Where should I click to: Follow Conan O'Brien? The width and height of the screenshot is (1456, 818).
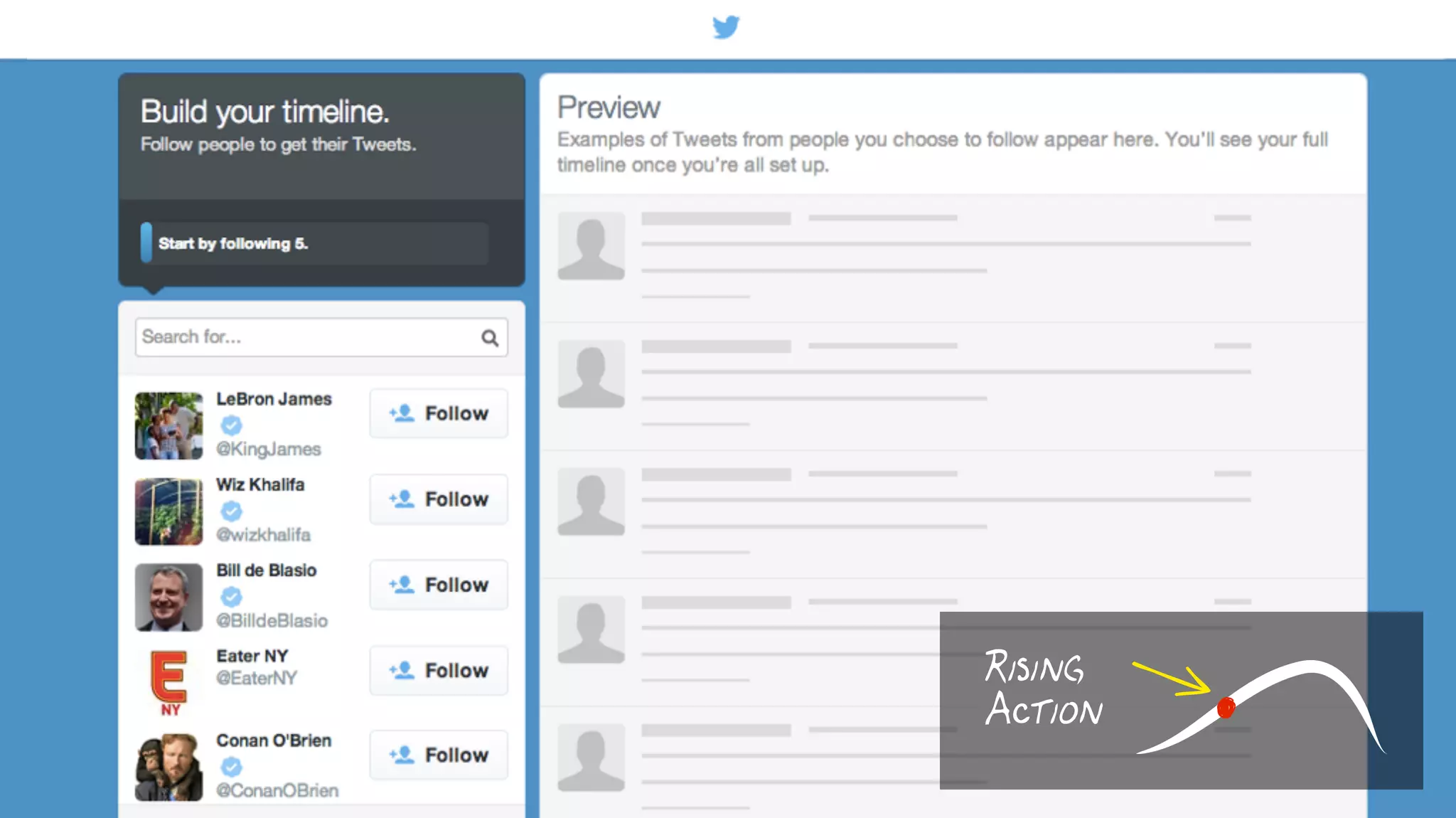tap(439, 755)
